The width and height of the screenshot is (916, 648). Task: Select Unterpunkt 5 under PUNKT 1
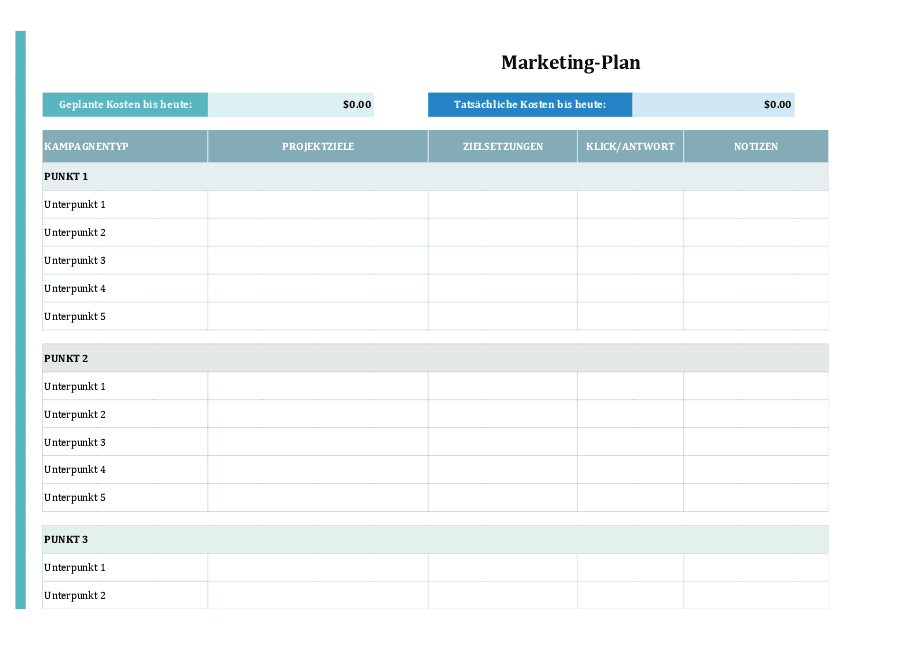click(x=125, y=317)
